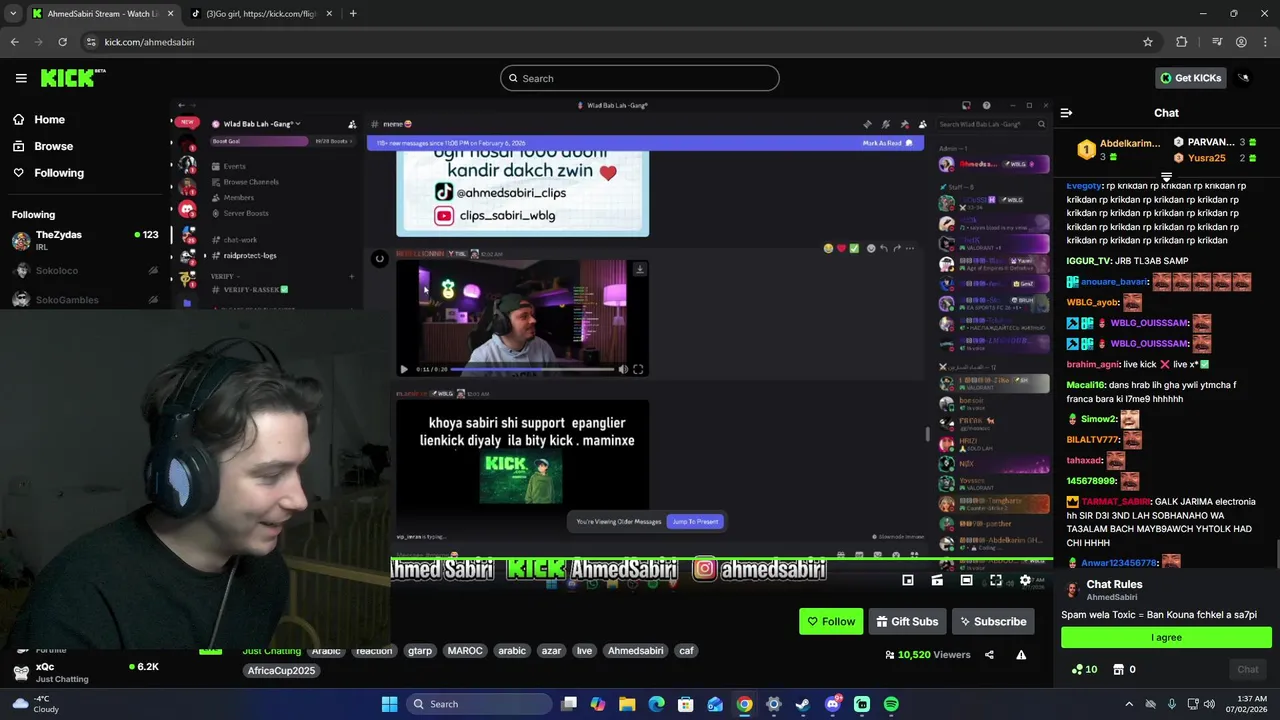
Task: Close the AhmedSabiri Stream tab
Action: point(170,13)
